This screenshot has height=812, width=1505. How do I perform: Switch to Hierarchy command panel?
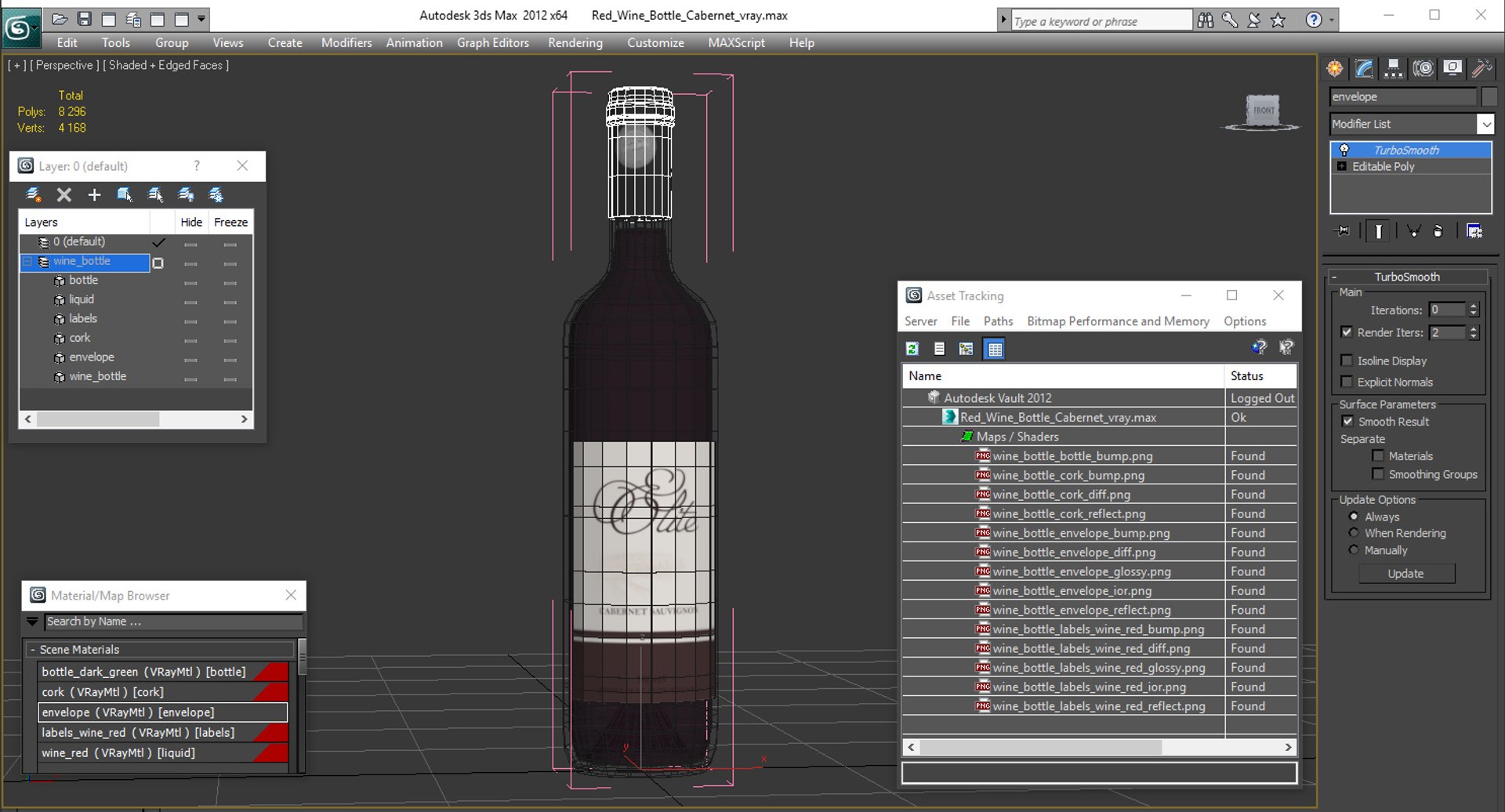coord(1393,69)
